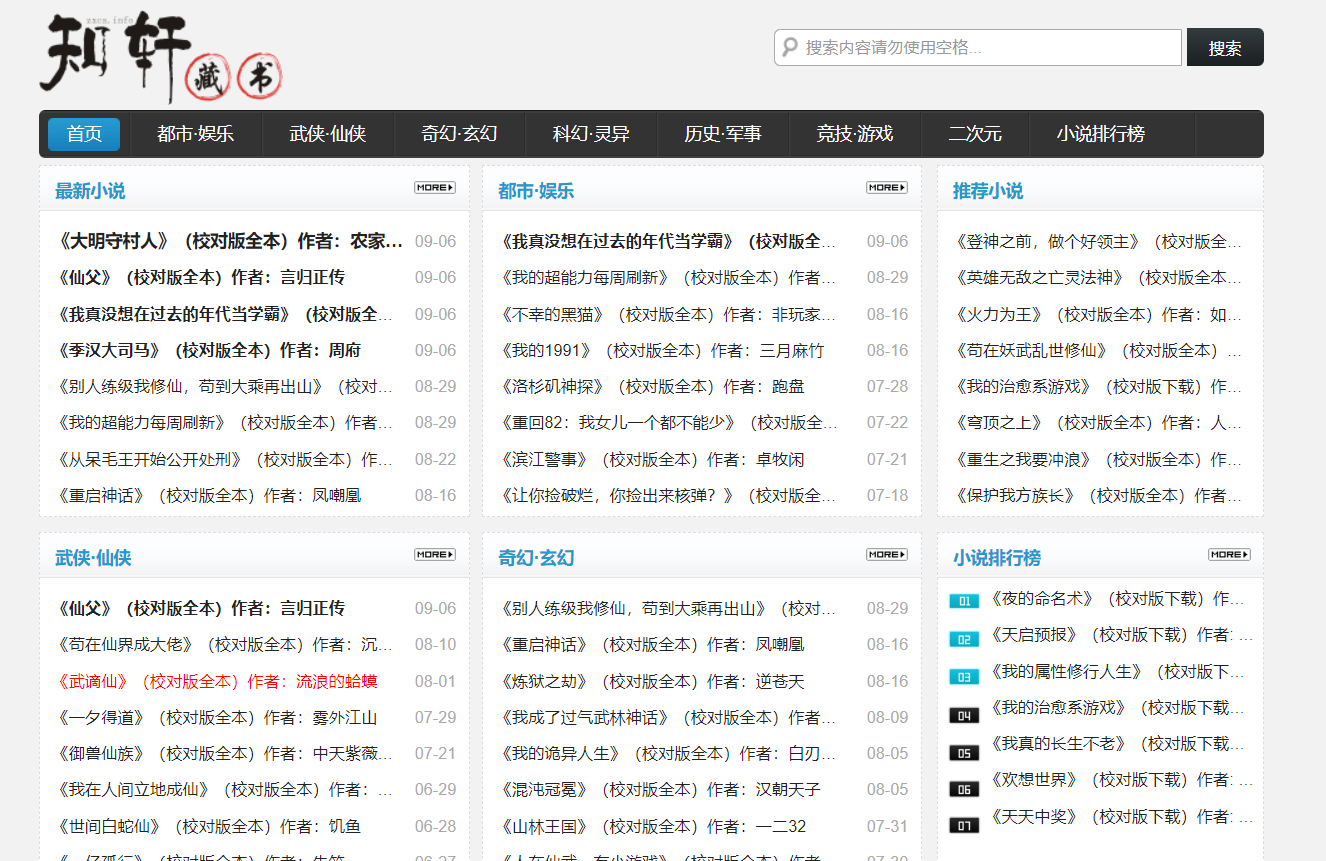Open 《重生之我要冲浪》 link
Image resolution: width=1326 pixels, height=861 pixels.
[x=1098, y=459]
